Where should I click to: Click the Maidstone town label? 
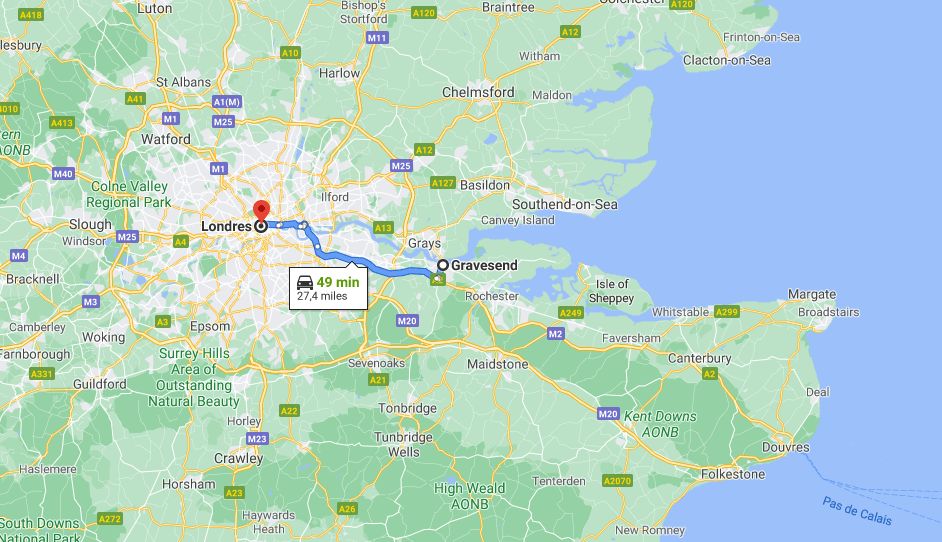(x=498, y=364)
